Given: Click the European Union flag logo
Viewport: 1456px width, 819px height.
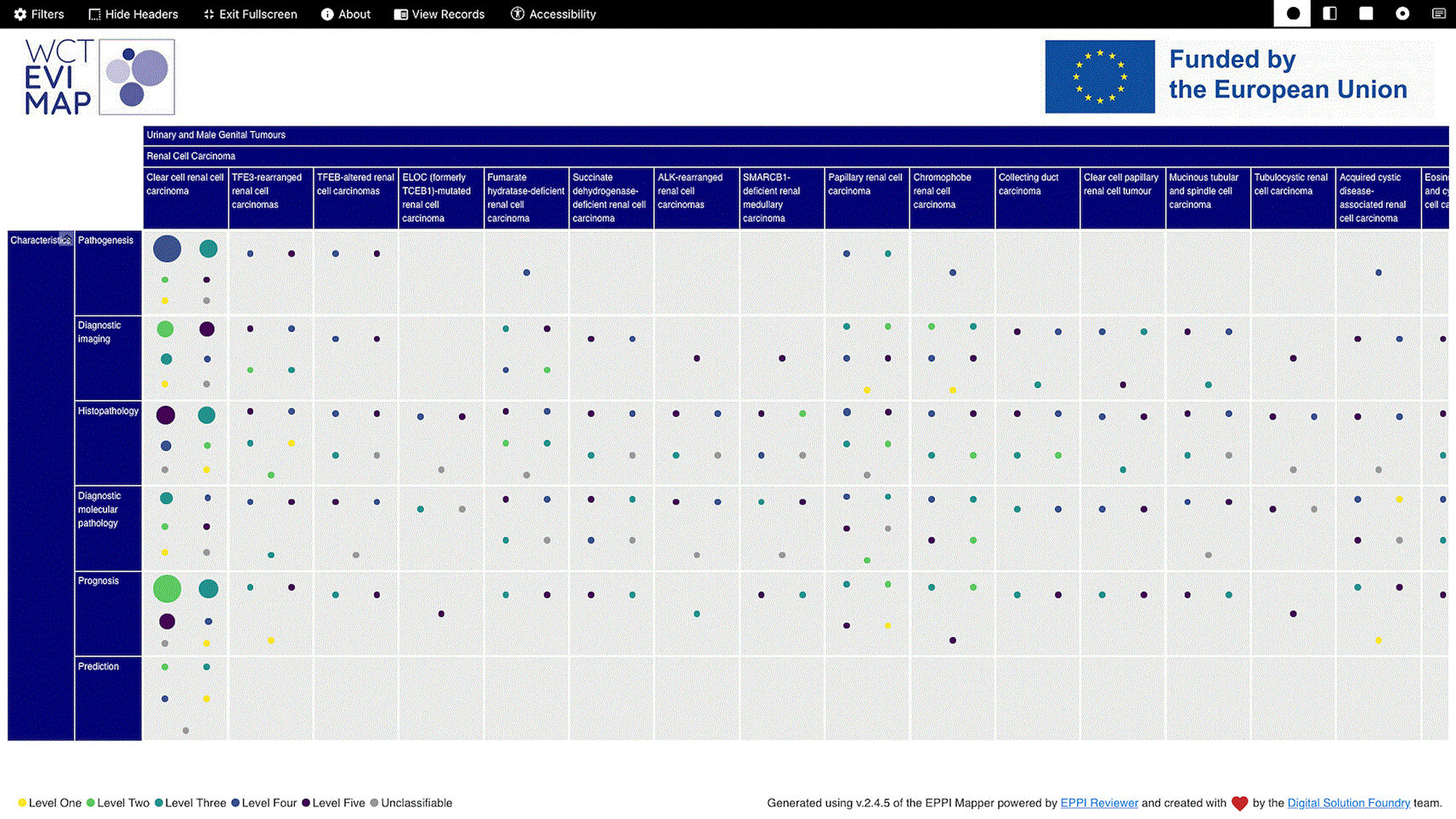Looking at the screenshot, I should [x=1100, y=76].
